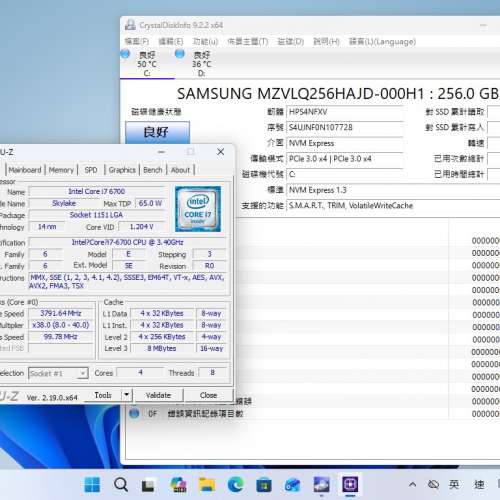Launch Microsoft Edge from the taskbar

tap(235, 484)
